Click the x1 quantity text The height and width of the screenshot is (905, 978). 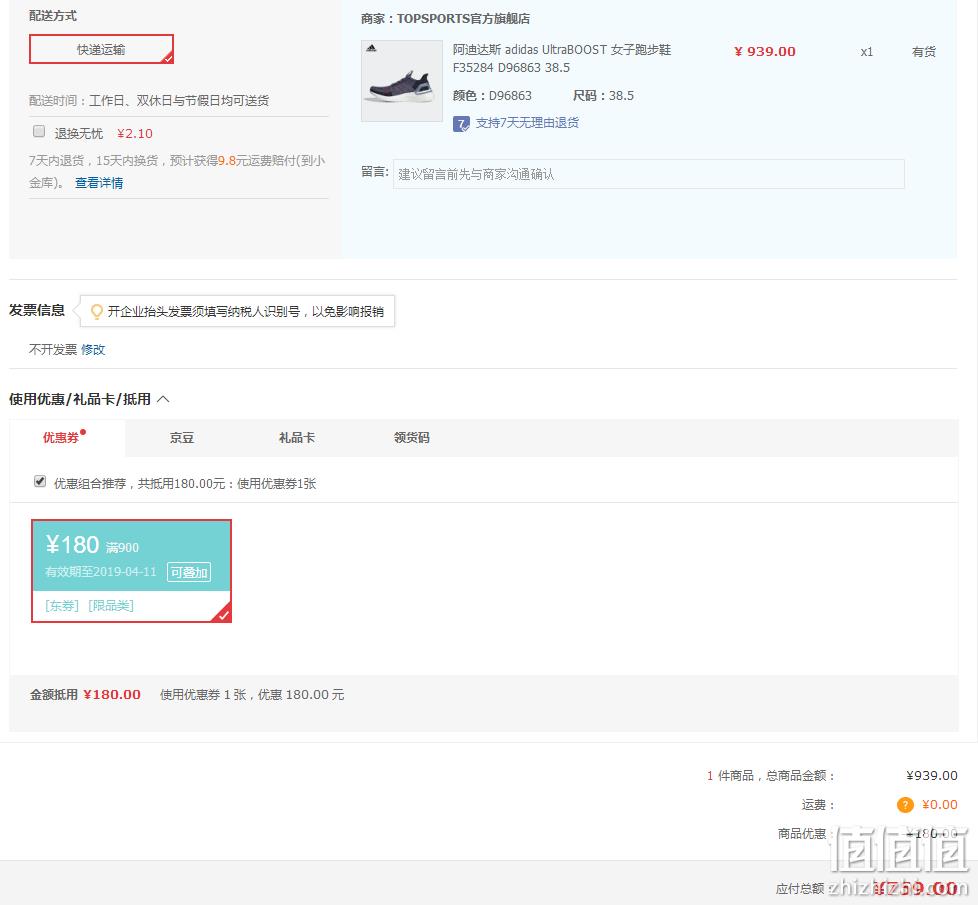[x=866, y=52]
